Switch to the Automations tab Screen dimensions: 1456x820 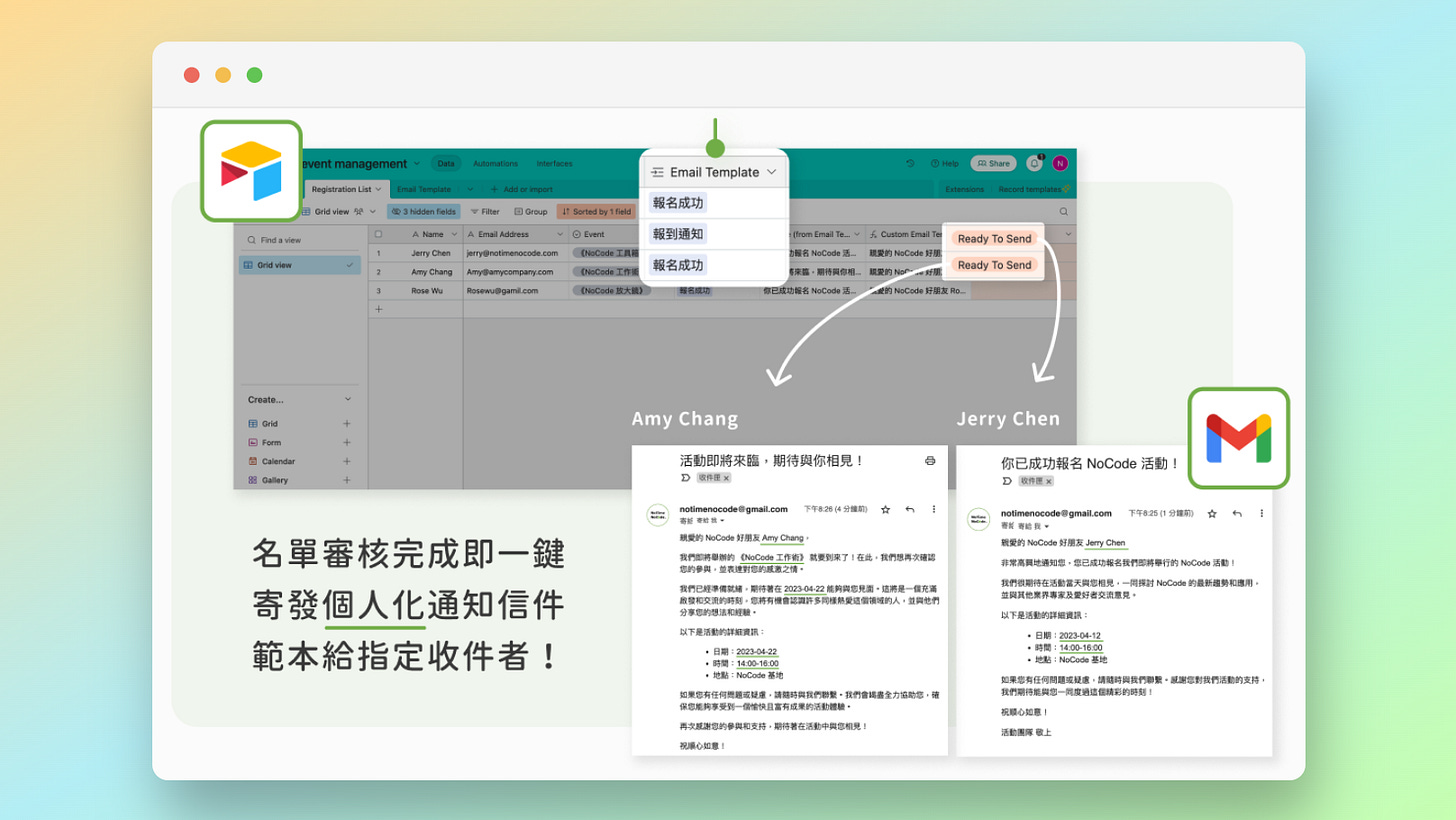(496, 163)
